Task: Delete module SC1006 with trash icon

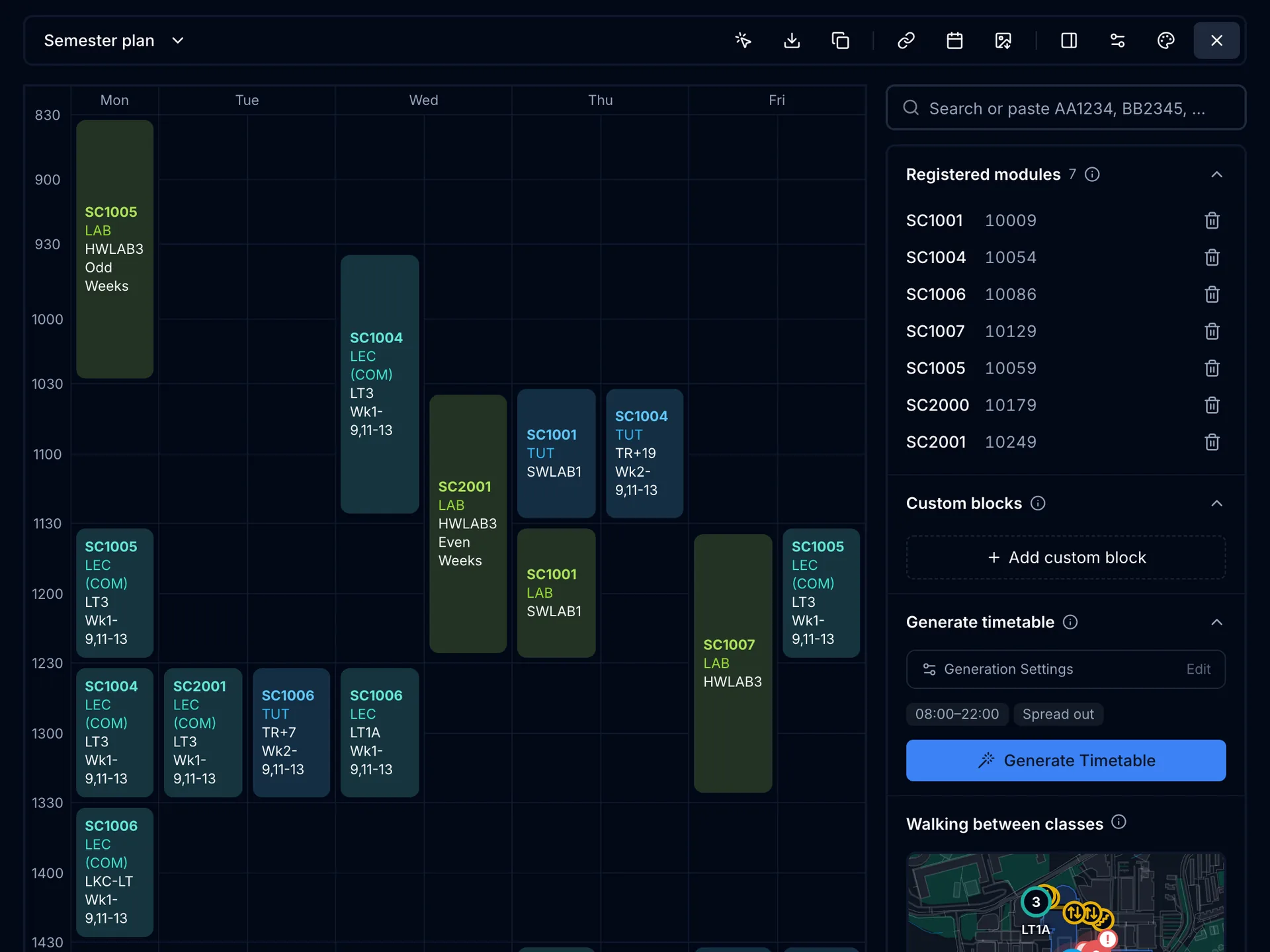Action: coord(1212,294)
